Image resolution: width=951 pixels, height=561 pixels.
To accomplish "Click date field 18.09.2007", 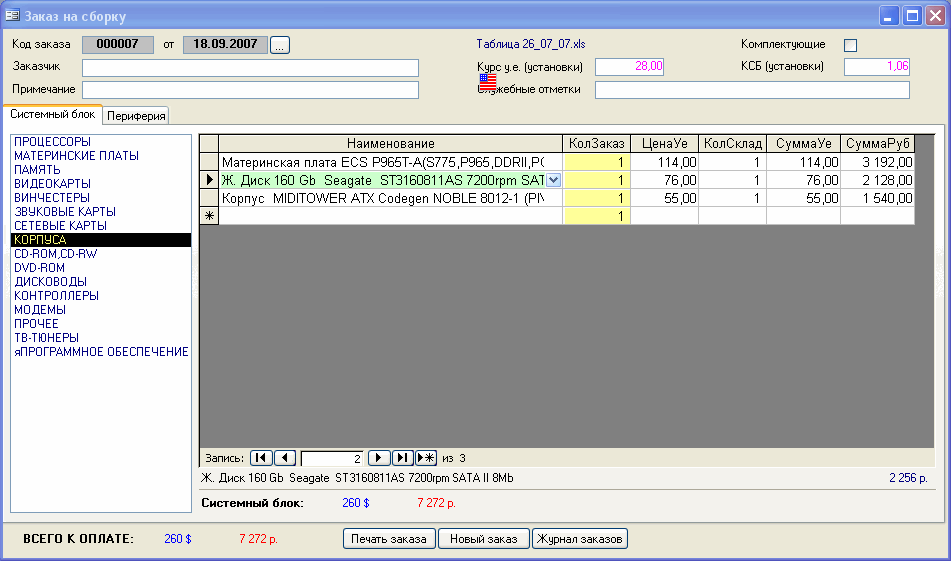I will pyautogui.click(x=225, y=44).
